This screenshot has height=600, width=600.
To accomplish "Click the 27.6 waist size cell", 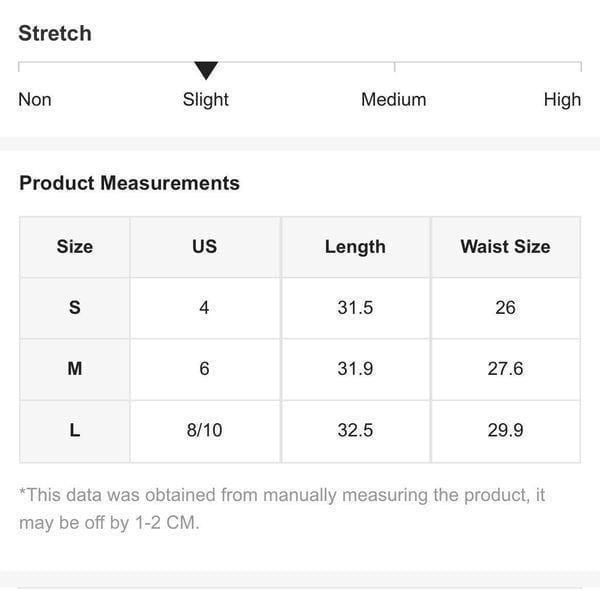I will click(x=505, y=369).
